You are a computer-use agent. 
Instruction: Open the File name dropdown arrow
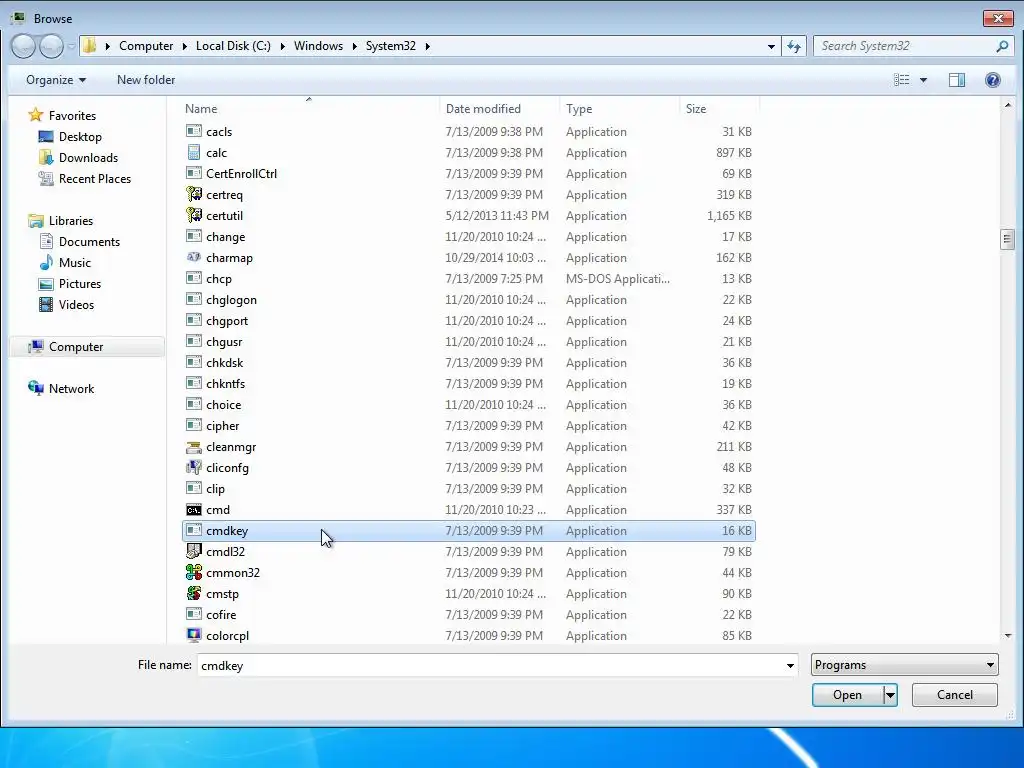(x=790, y=665)
